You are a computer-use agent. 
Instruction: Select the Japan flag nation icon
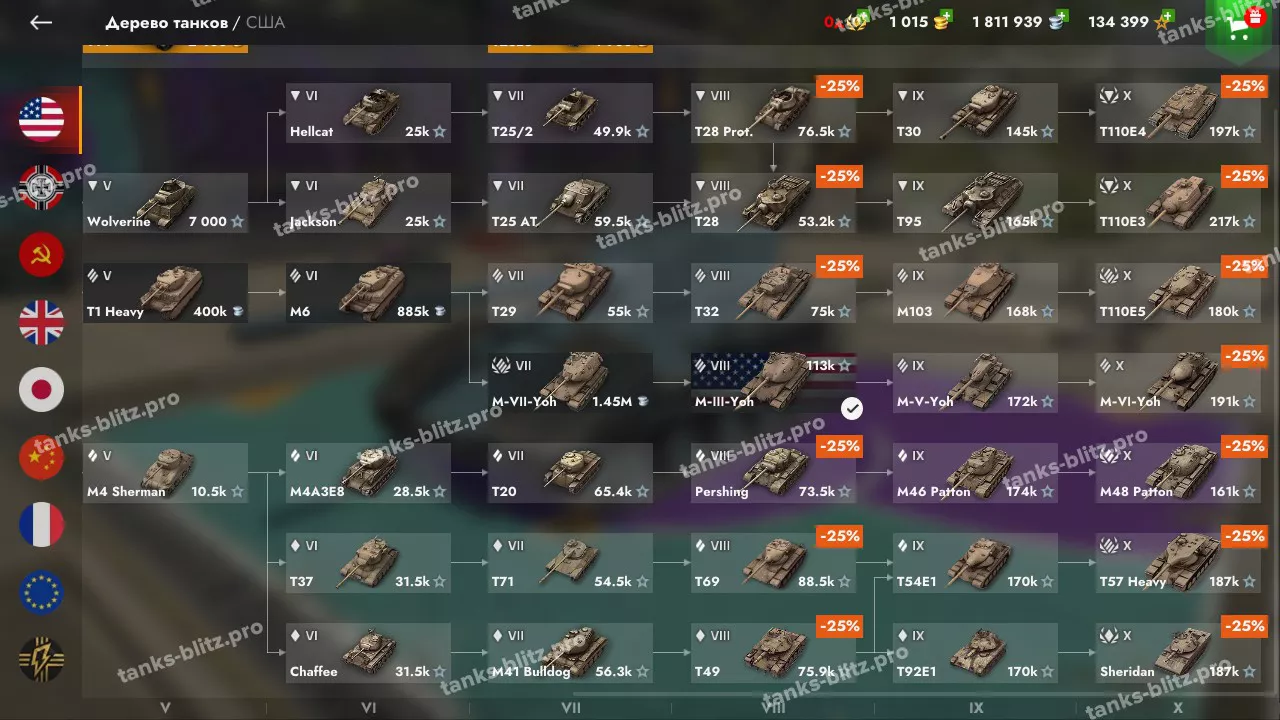click(41, 390)
